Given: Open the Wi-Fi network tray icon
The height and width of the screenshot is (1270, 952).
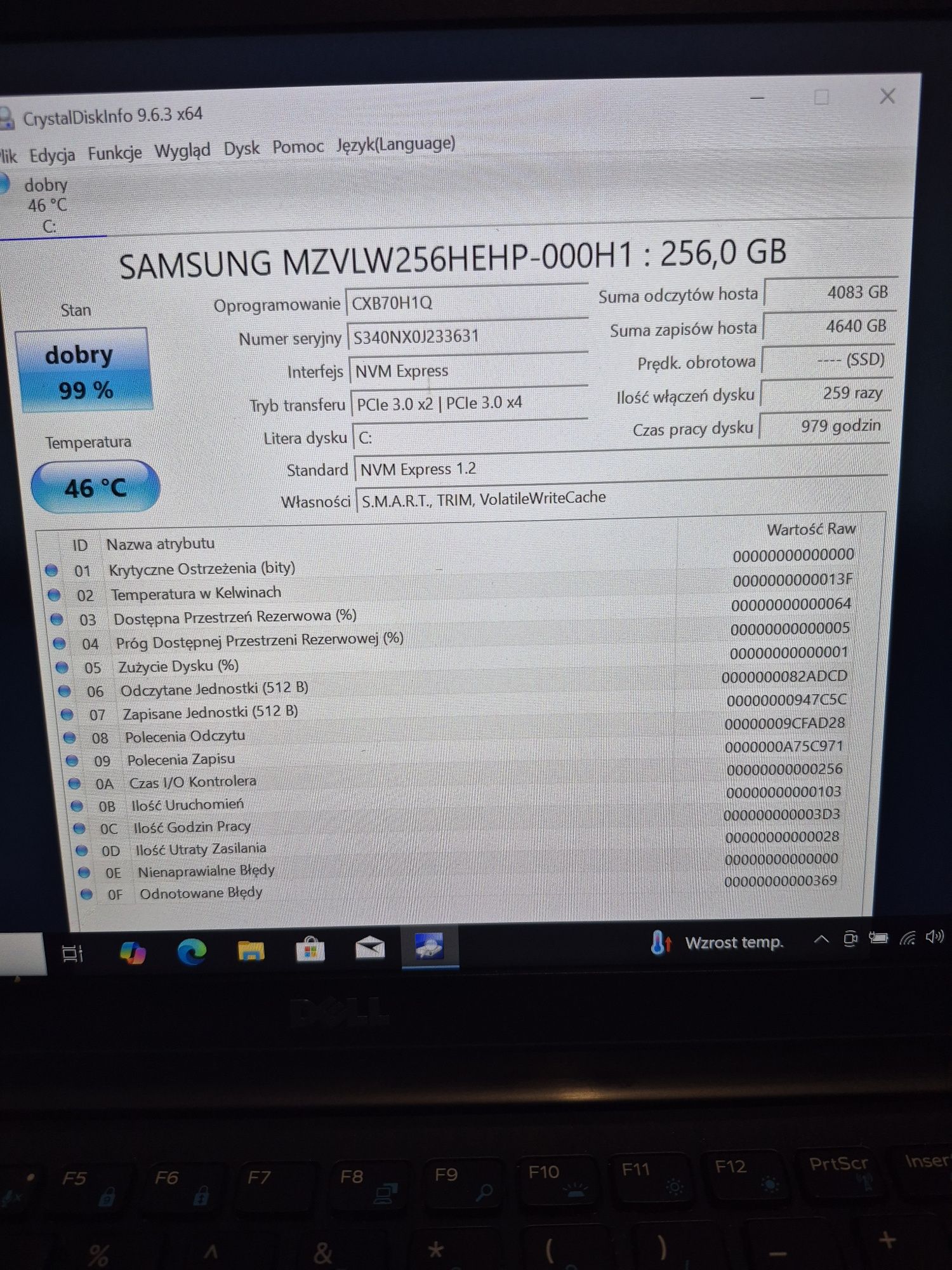Looking at the screenshot, I should [908, 938].
